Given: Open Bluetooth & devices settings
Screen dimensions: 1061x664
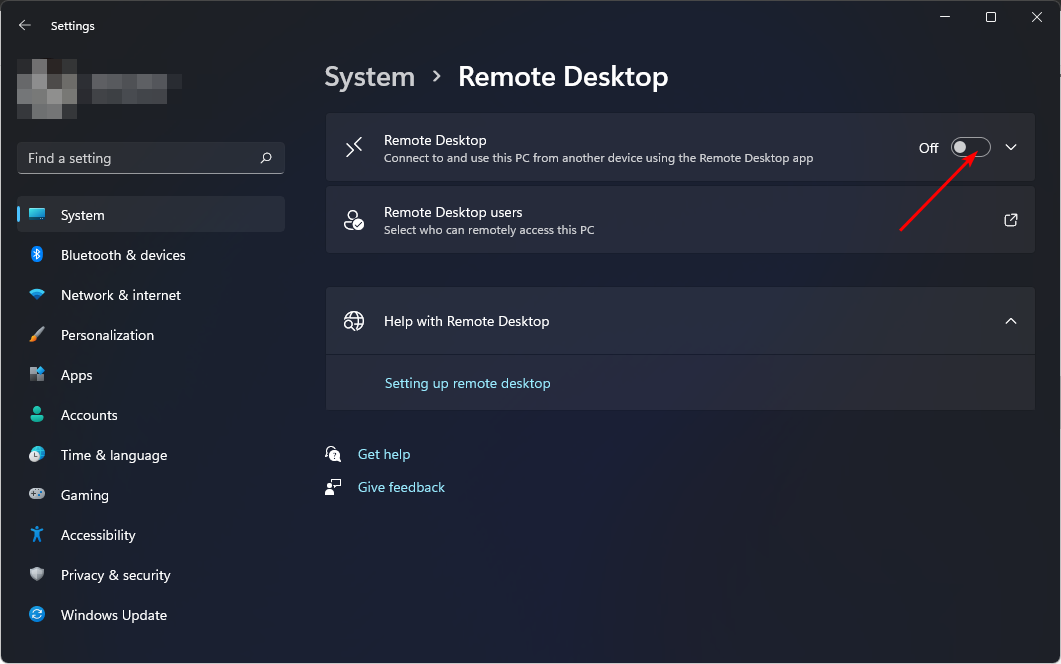Looking at the screenshot, I should point(151,254).
